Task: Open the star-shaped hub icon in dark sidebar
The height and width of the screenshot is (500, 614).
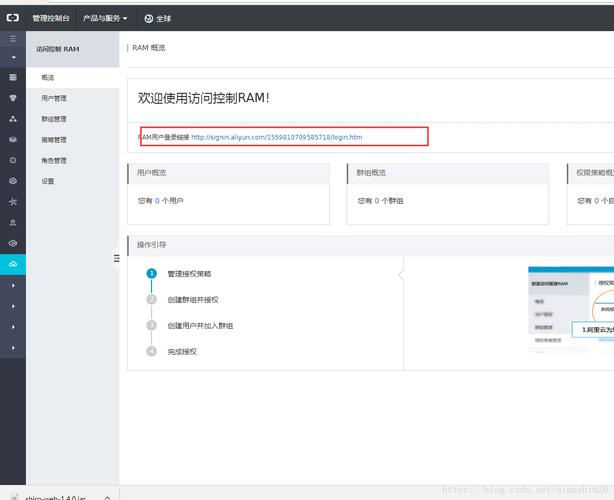Action: 13,202
